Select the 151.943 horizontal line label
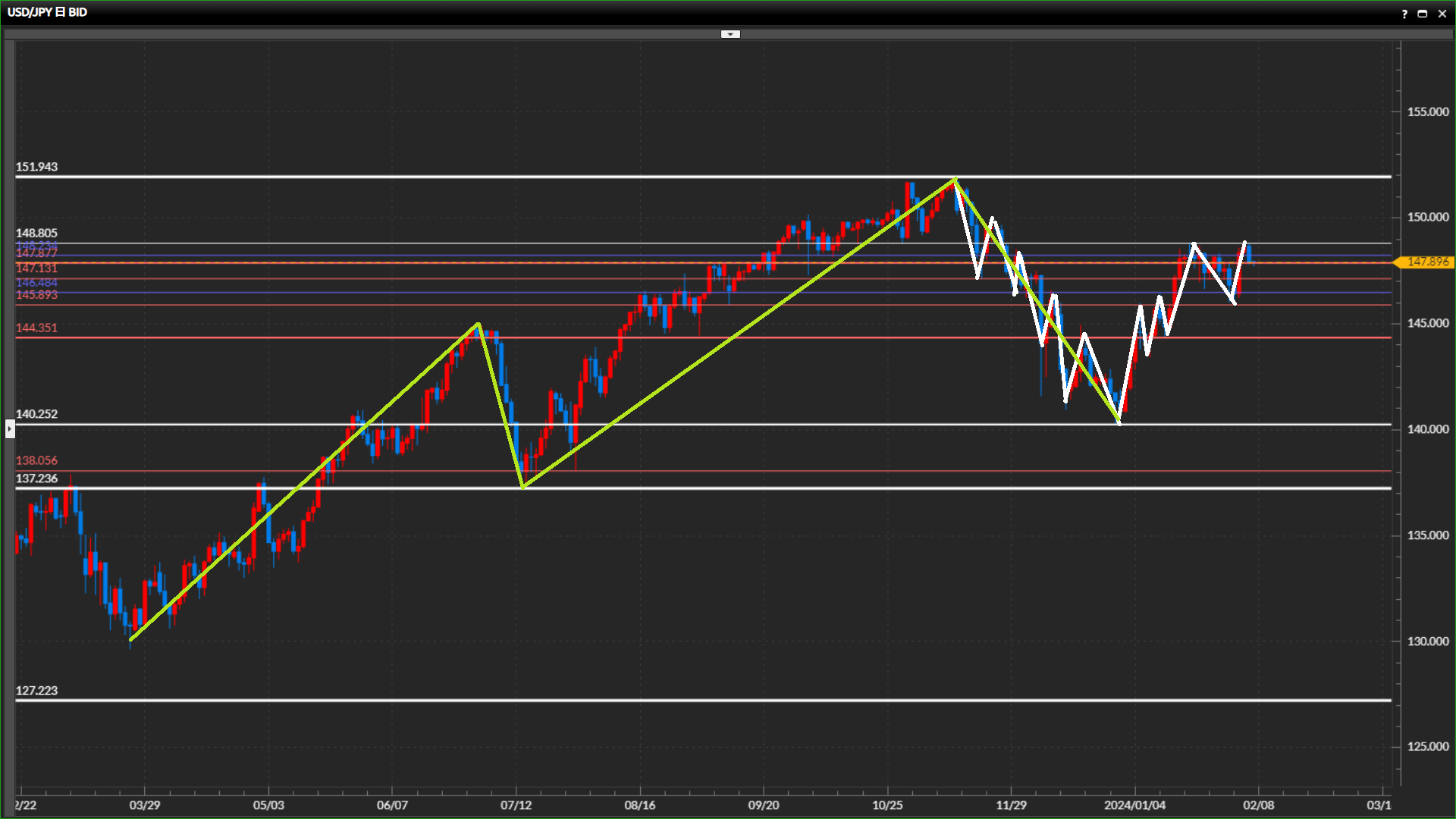This screenshot has width=1456, height=819. (x=36, y=167)
